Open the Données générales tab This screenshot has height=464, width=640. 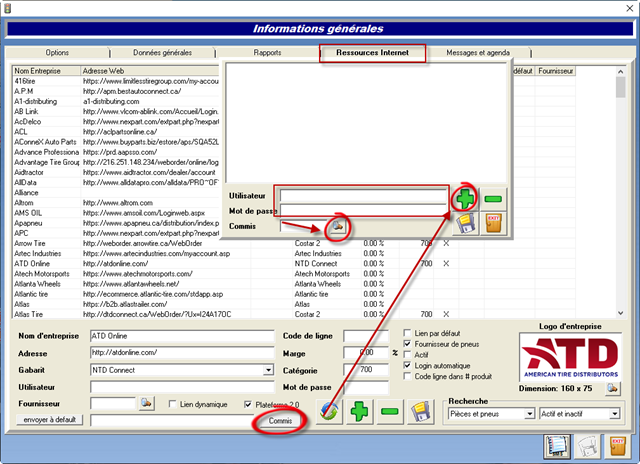162,52
